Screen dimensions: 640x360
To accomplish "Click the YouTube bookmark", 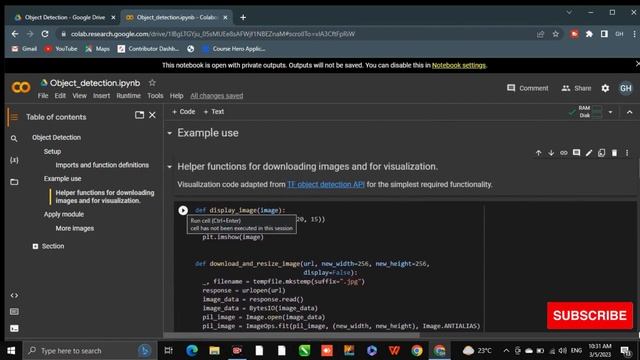I will pyautogui.click(x=61, y=49).
